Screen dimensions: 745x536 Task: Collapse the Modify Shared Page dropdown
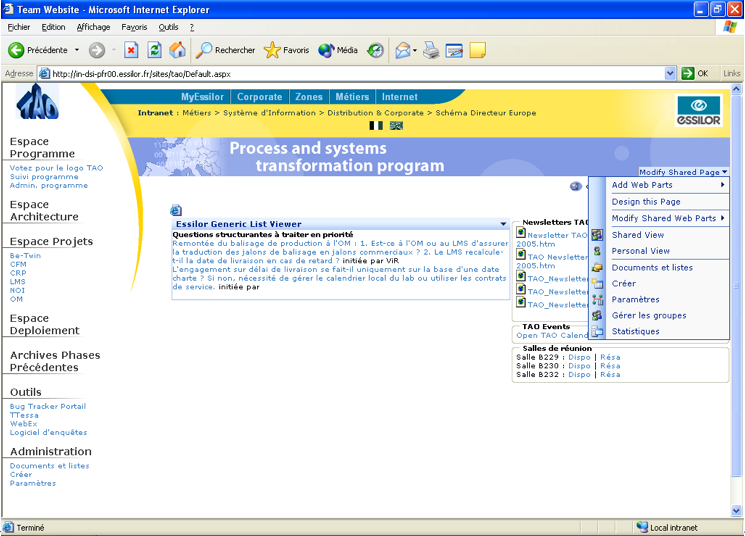tap(683, 172)
